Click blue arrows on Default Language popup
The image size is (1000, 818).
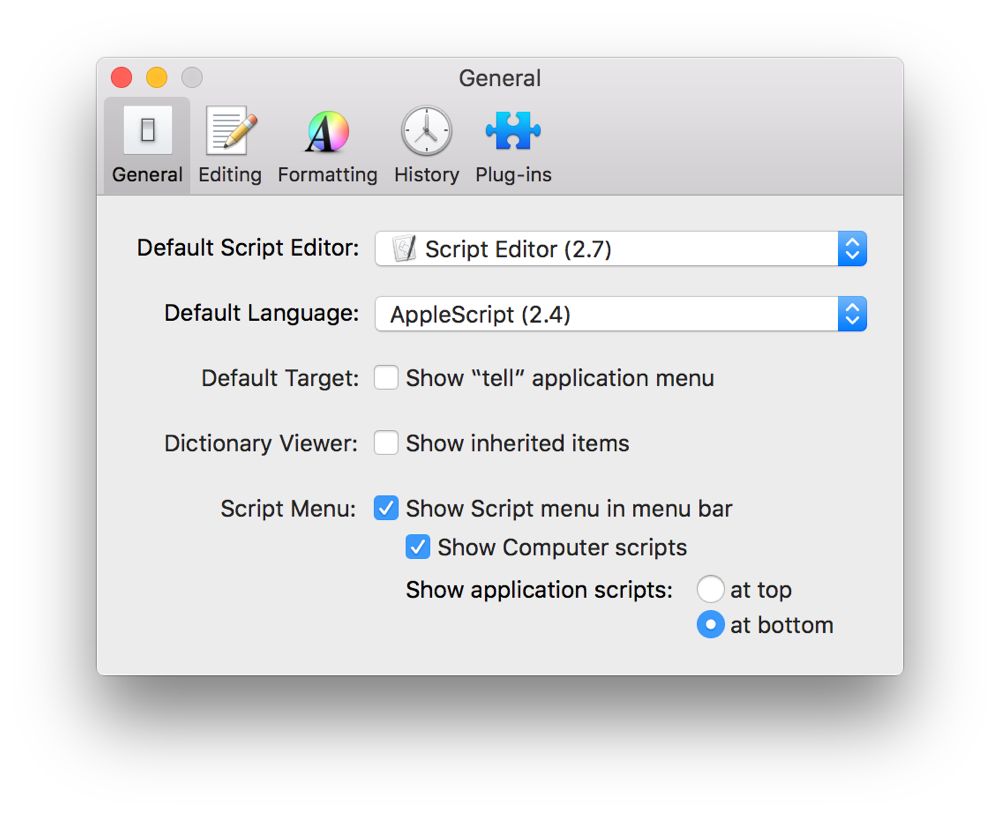[852, 314]
